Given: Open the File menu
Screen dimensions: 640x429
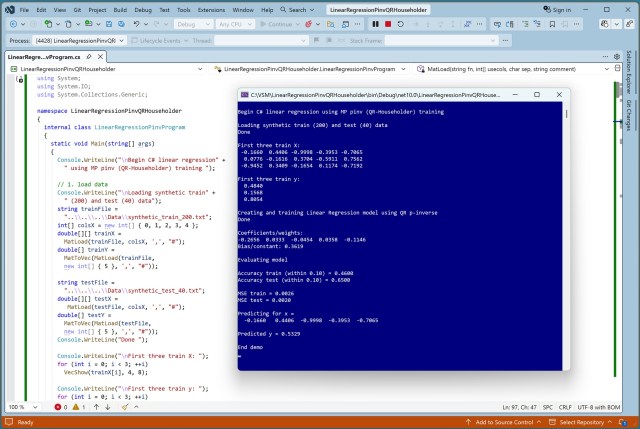Looking at the screenshot, I should (x=24, y=10).
